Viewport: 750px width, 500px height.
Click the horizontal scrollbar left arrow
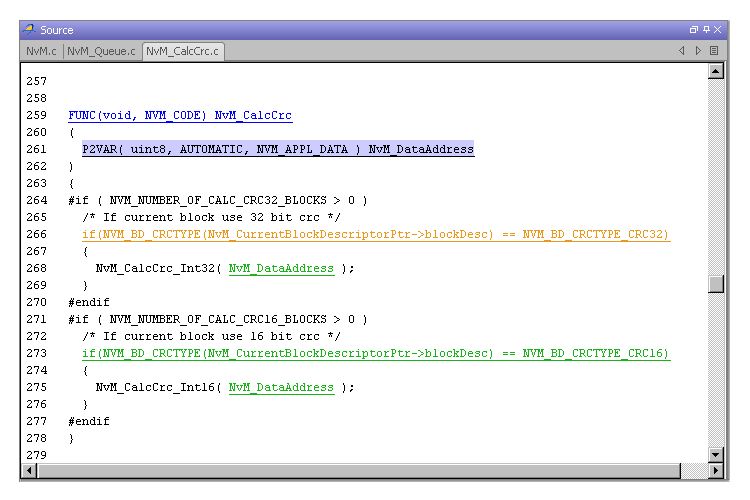click(x=29, y=470)
